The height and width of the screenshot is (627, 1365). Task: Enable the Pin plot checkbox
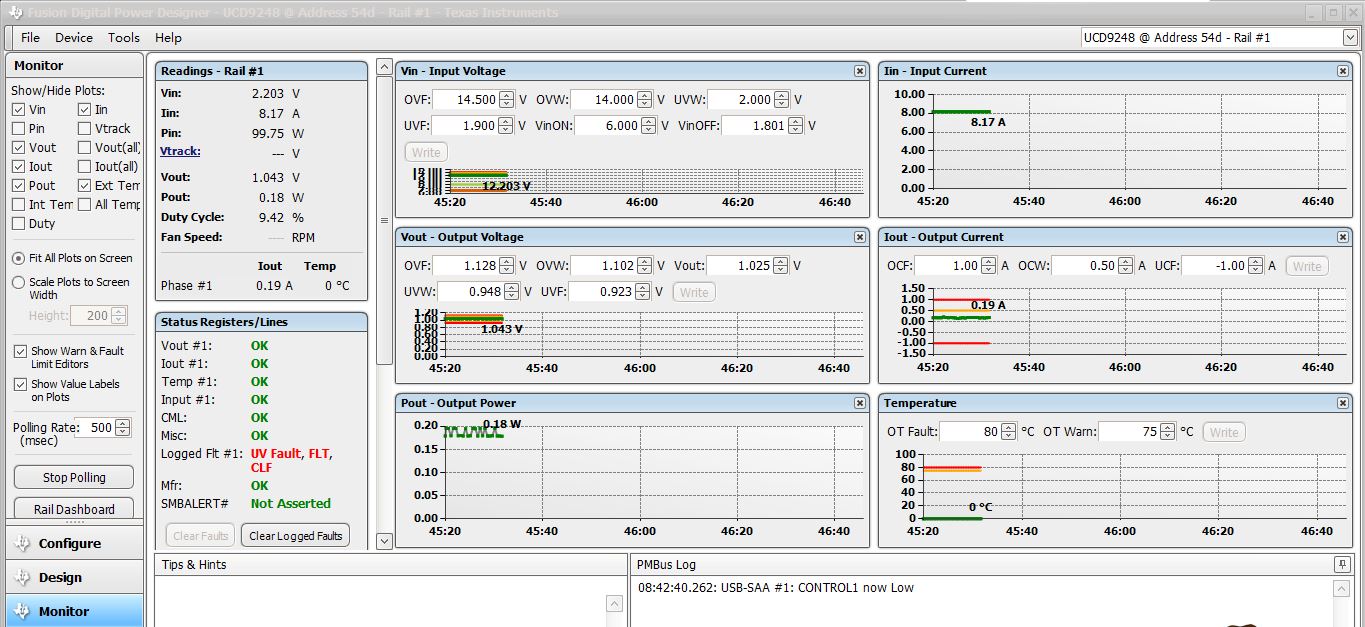pos(19,129)
